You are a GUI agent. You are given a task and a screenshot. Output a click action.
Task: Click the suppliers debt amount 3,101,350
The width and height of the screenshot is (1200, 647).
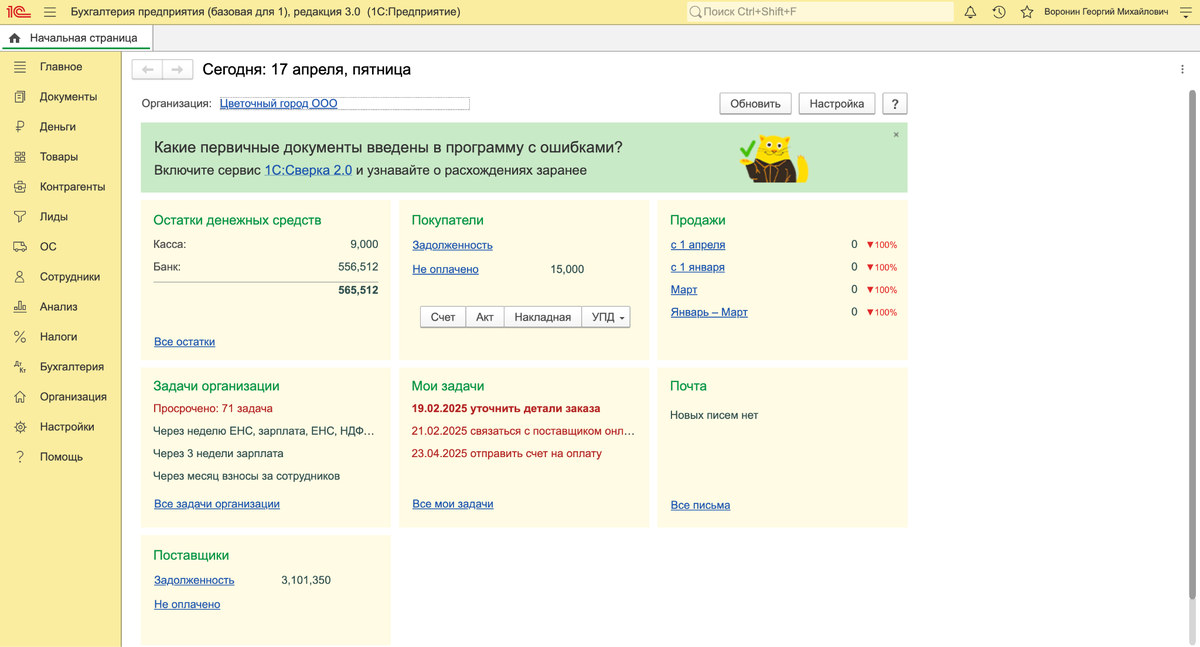[306, 580]
